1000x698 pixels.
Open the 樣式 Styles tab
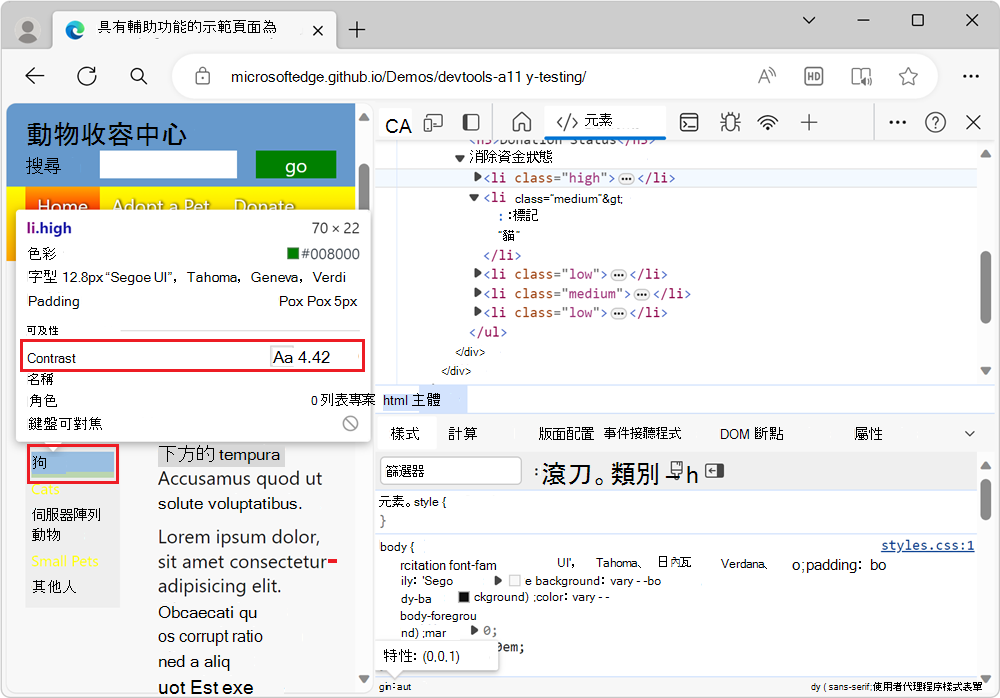point(405,434)
